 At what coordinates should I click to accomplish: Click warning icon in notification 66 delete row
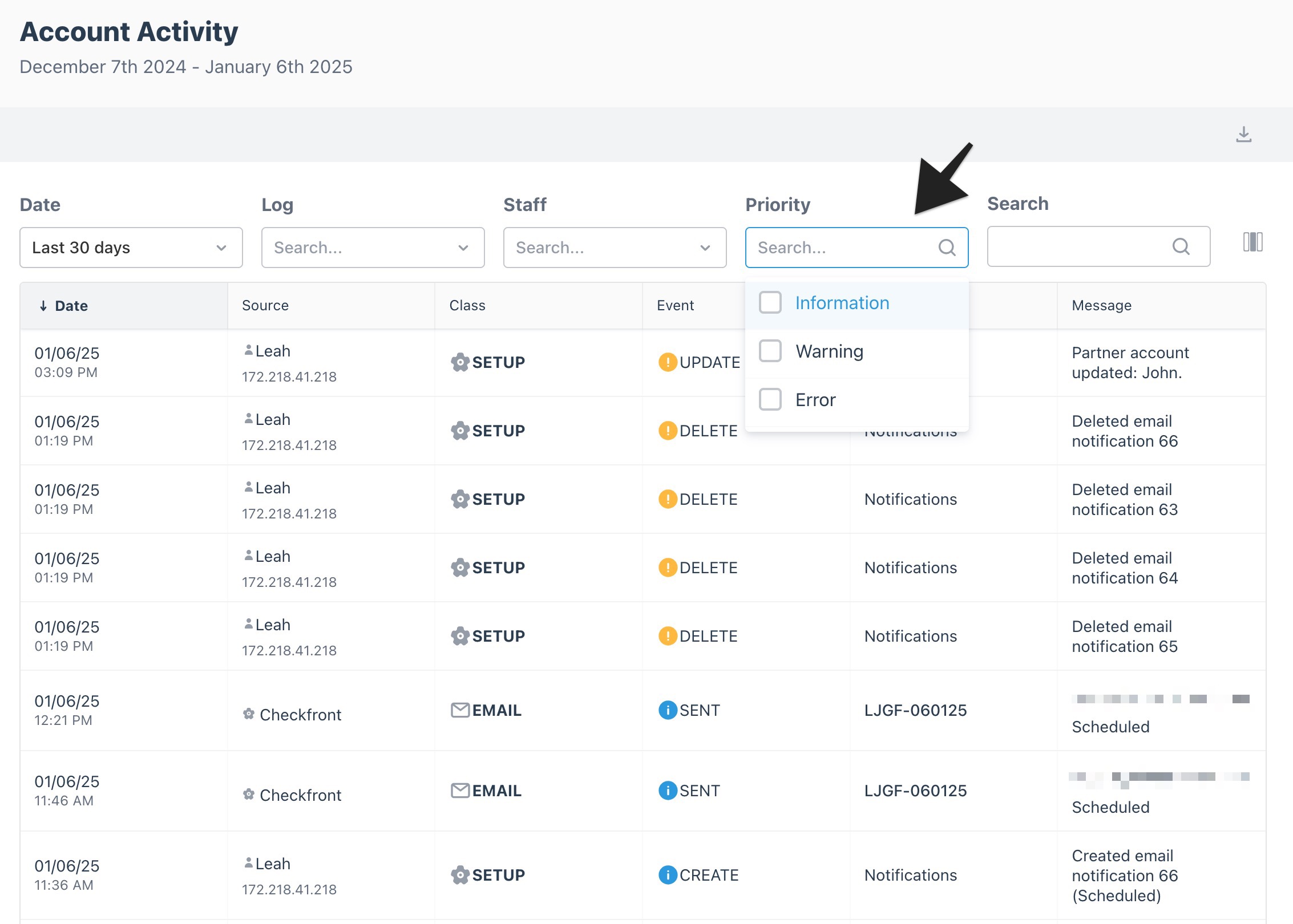point(668,431)
